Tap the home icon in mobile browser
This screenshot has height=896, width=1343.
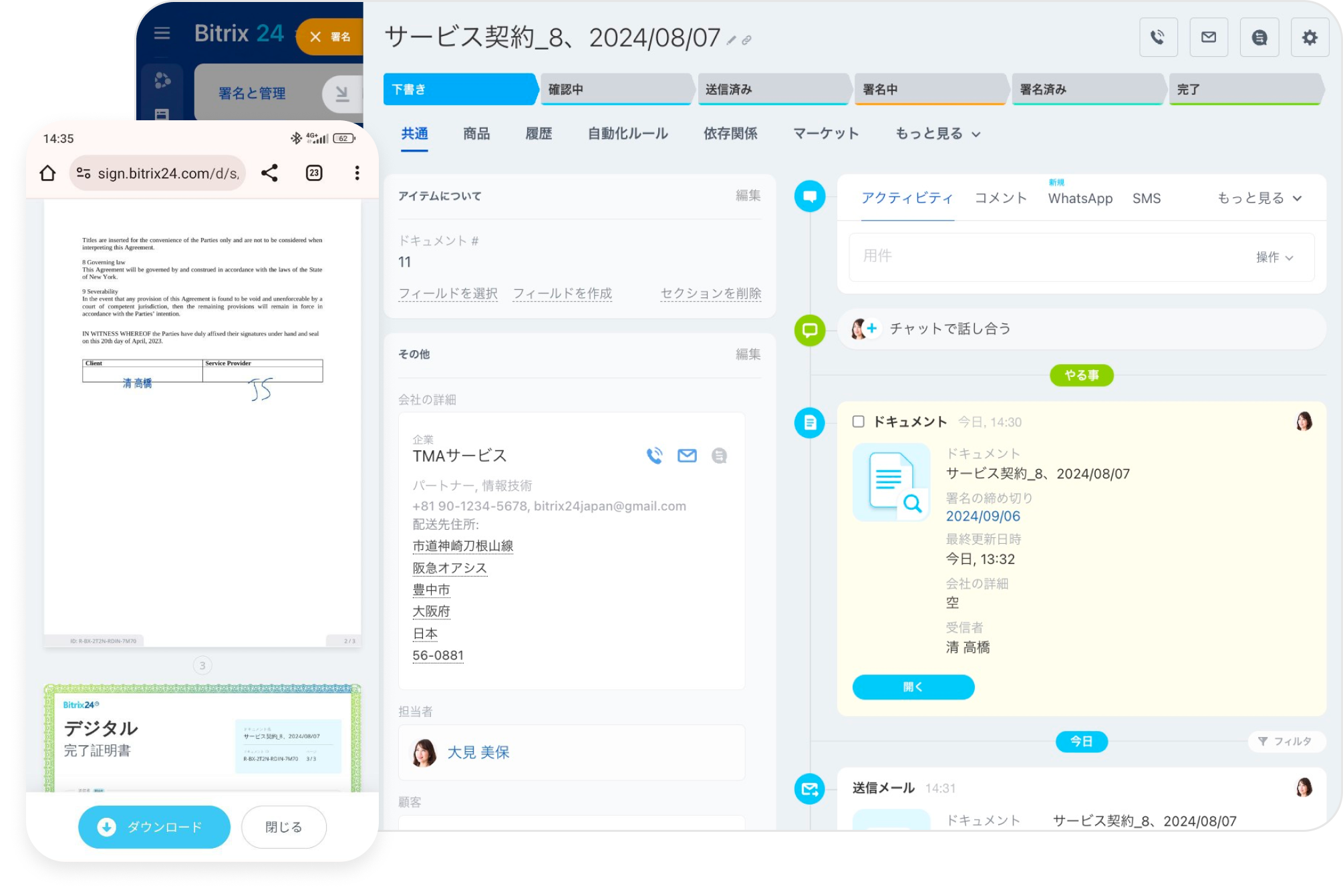coord(47,173)
